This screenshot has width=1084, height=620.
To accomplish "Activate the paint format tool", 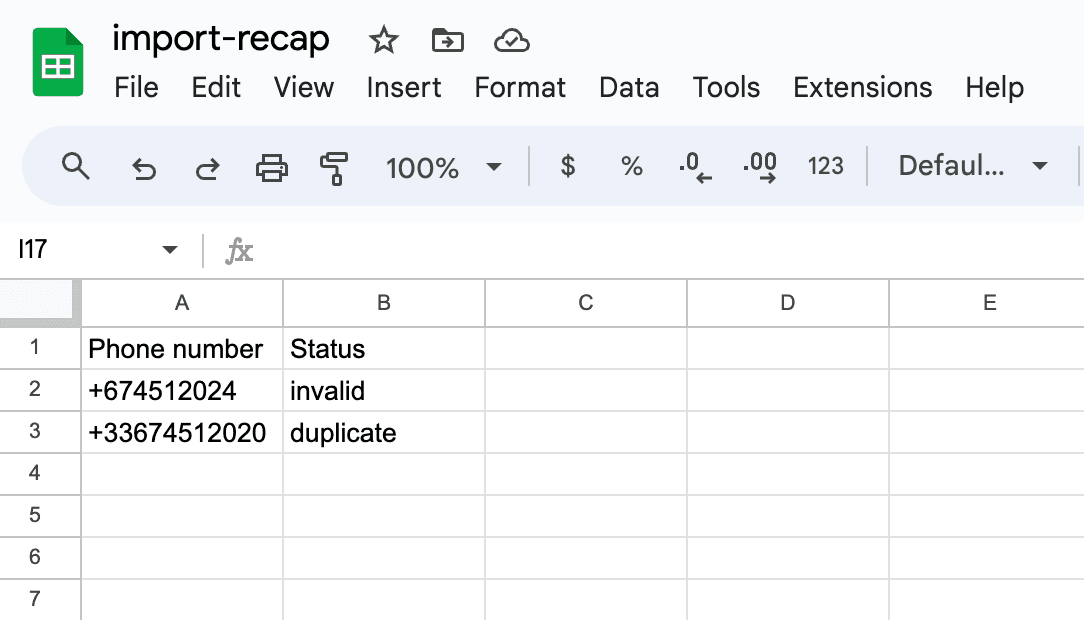I will click(334, 167).
